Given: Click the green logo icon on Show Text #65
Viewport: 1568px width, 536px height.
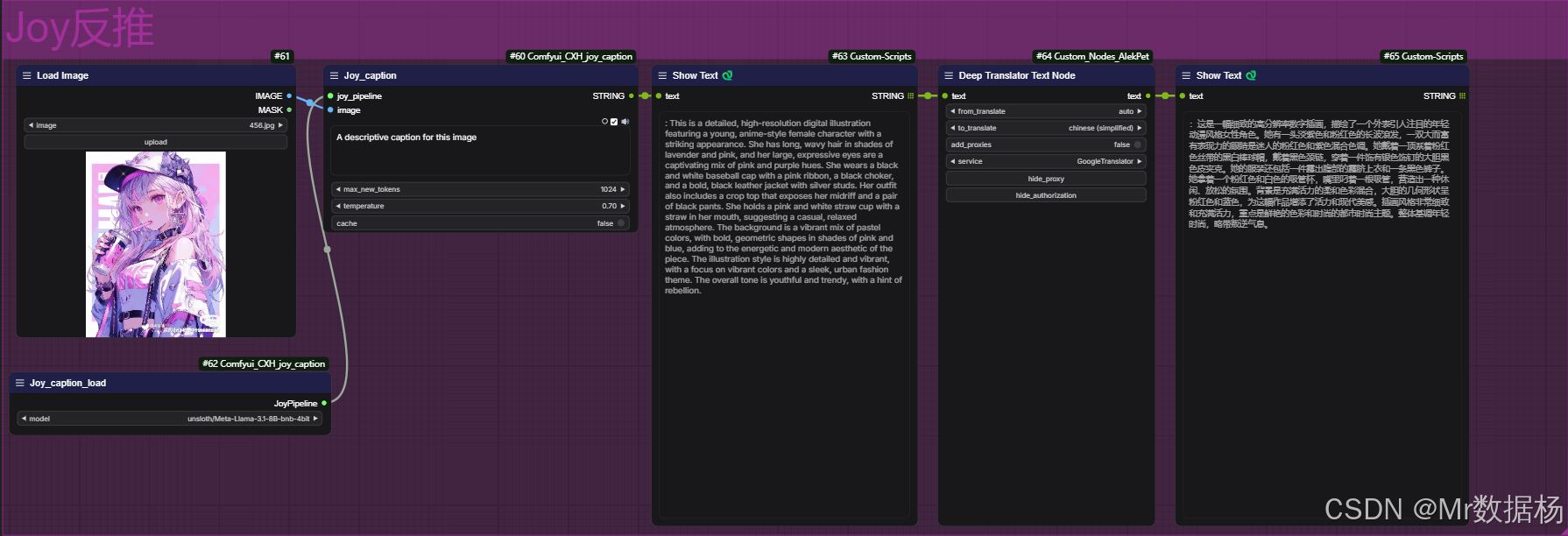Looking at the screenshot, I should (x=1251, y=75).
